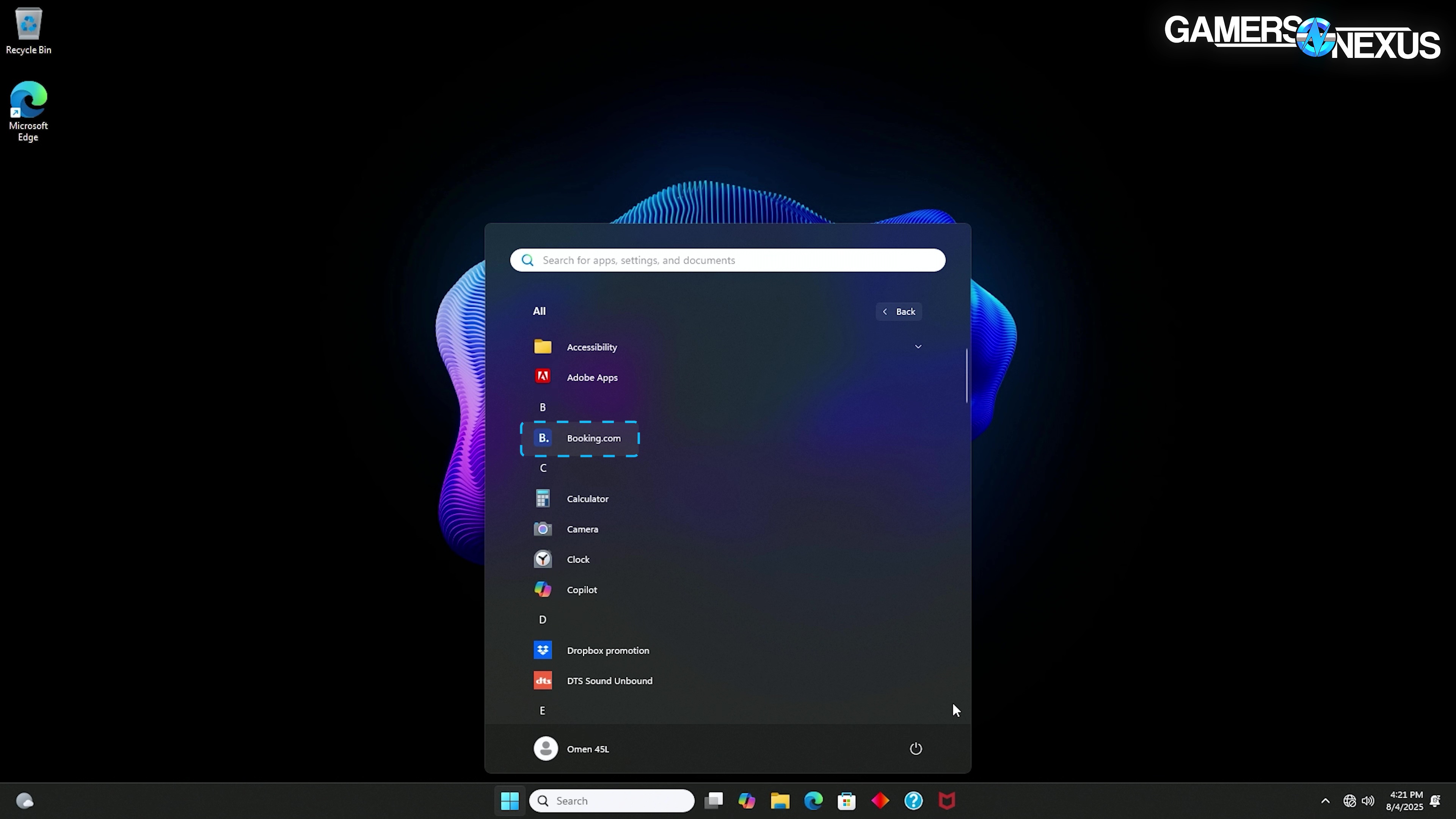The image size is (1456, 819).
Task: Jump to letters via the B header
Action: point(543,408)
